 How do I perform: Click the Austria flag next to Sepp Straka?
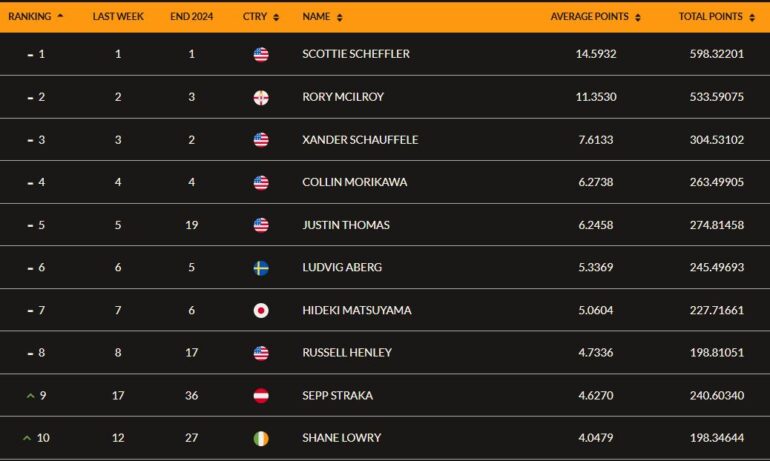[x=261, y=396]
